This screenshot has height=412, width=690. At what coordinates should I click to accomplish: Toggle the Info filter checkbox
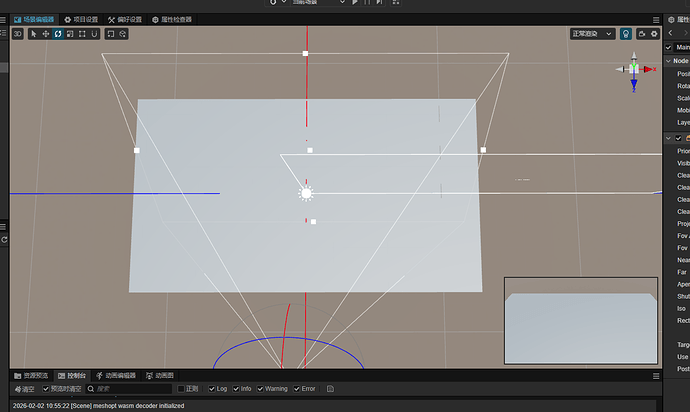[x=236, y=389]
